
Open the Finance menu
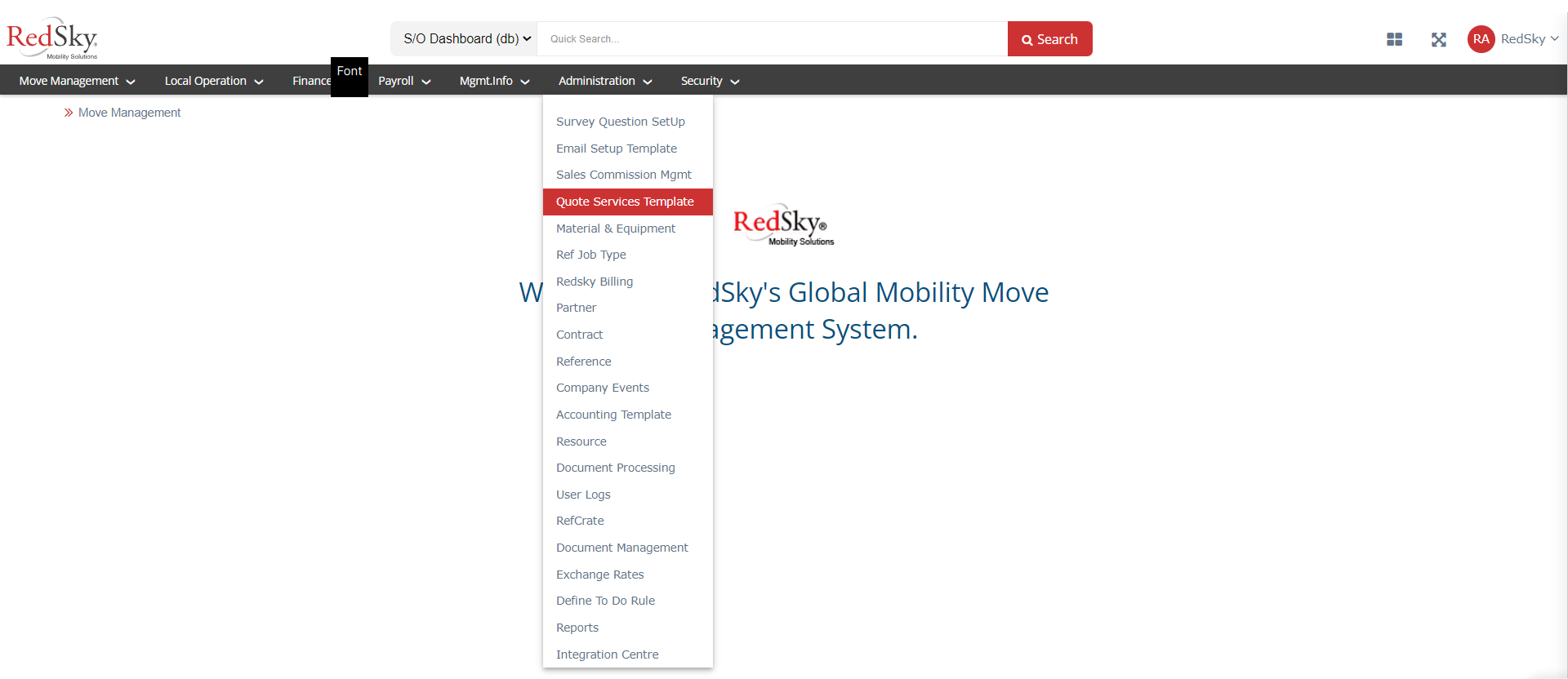click(x=311, y=81)
